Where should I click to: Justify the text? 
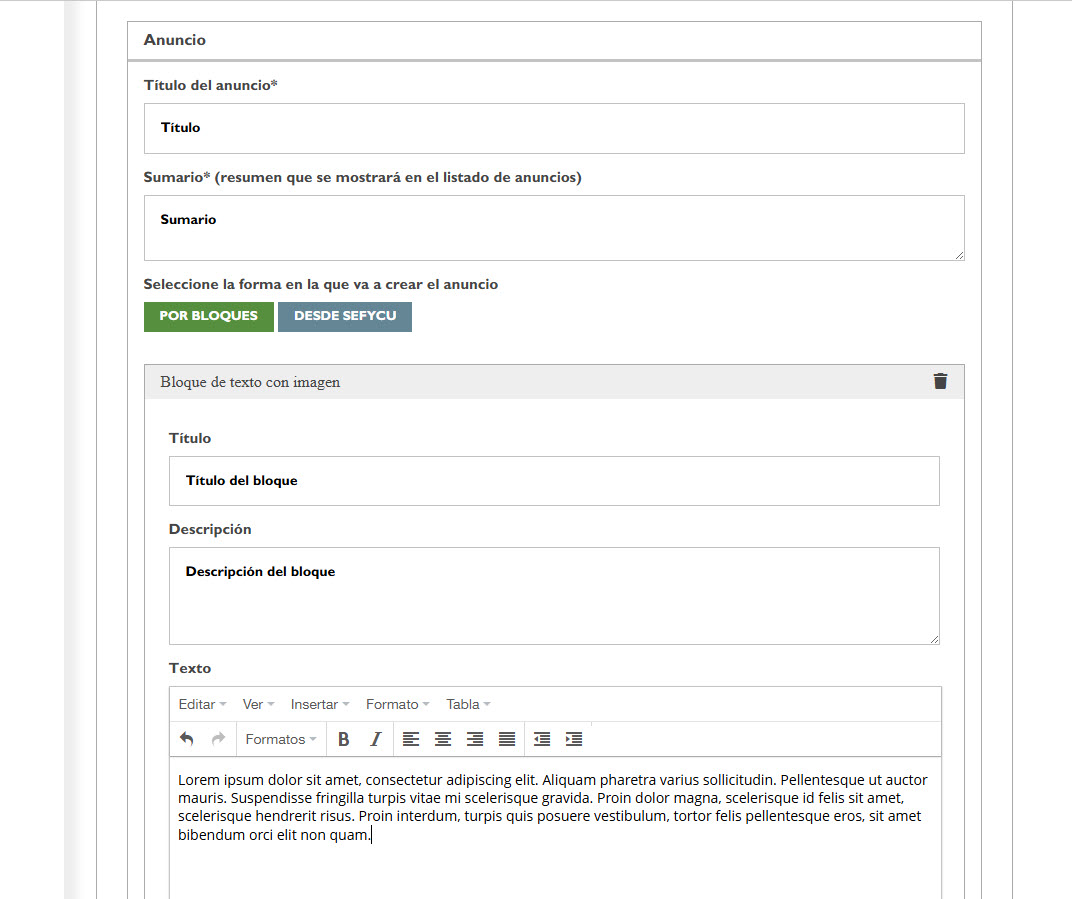coord(507,739)
